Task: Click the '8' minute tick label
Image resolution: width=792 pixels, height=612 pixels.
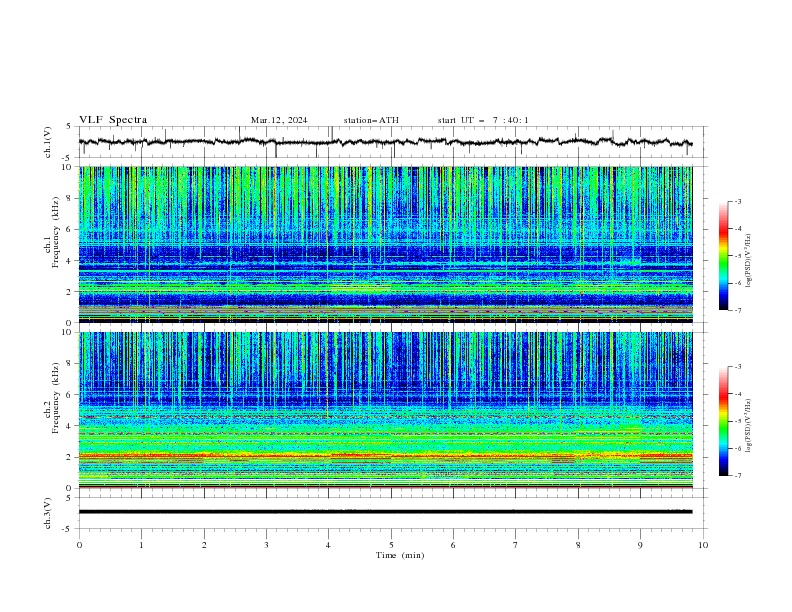Action: coord(578,545)
